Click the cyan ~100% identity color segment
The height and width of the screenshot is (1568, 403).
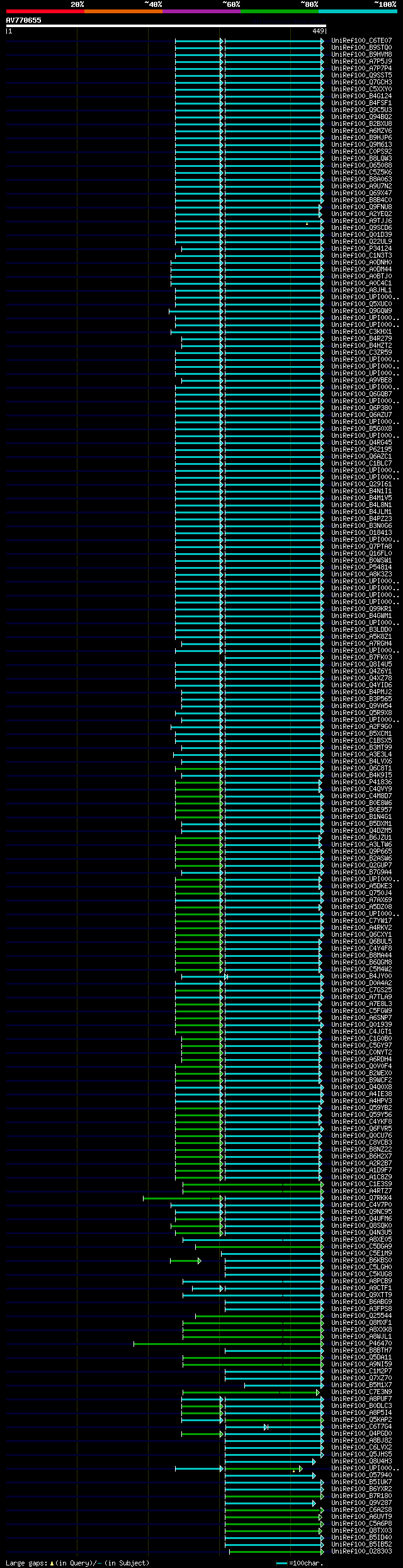tap(358, 11)
